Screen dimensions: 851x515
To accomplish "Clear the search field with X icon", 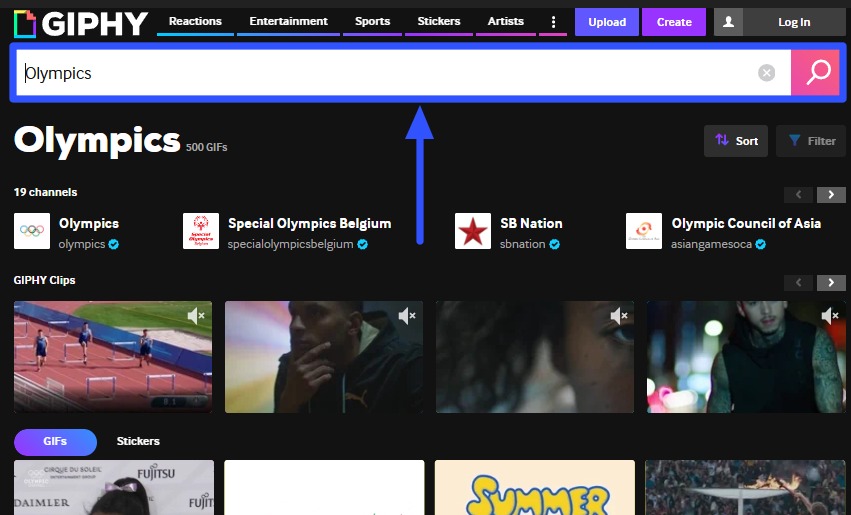I will 766,72.
